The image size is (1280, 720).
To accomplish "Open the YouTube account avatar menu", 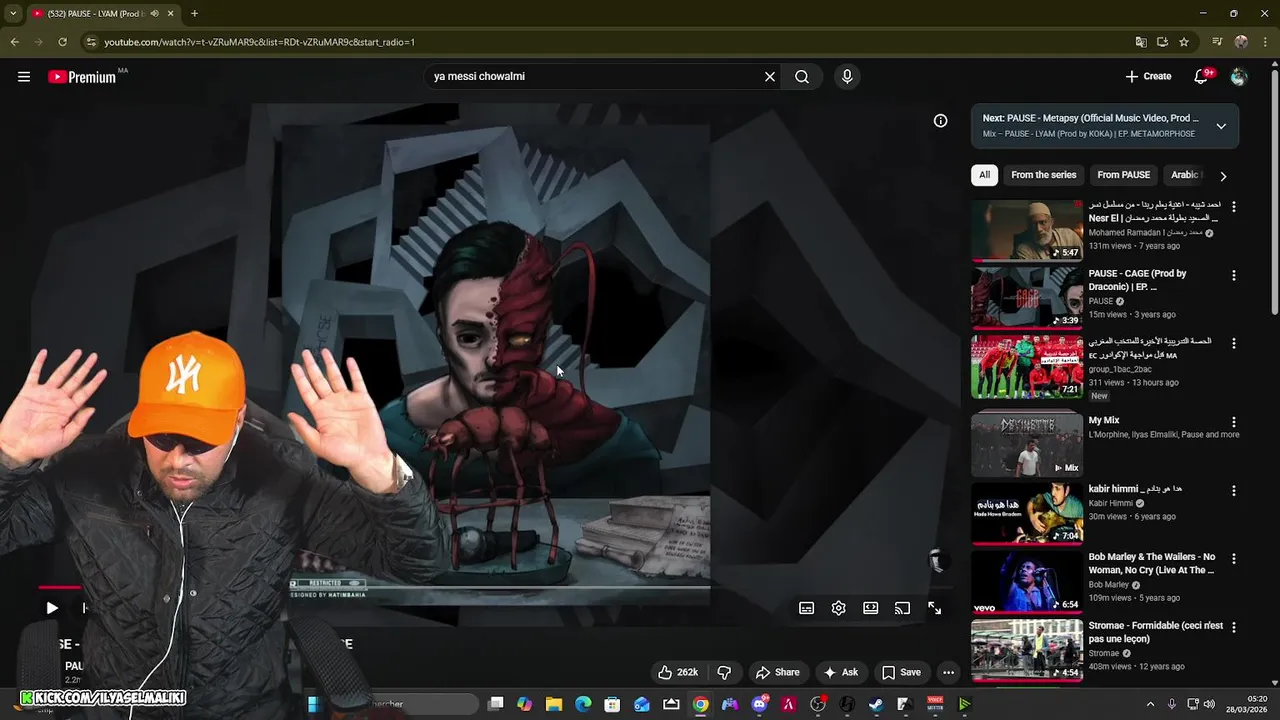I will [x=1239, y=76].
